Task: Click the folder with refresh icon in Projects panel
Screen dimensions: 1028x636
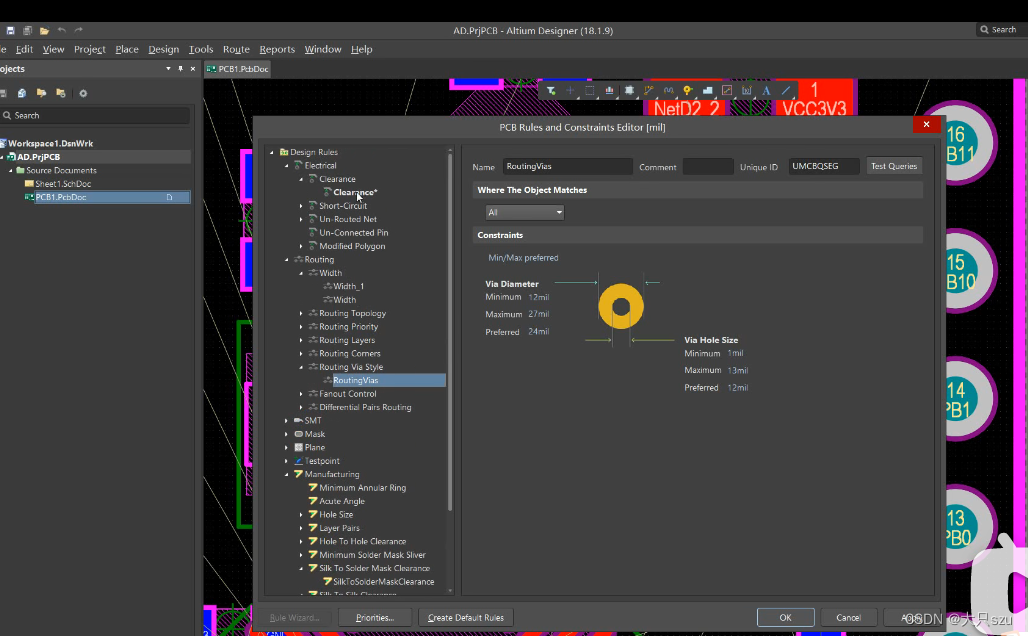Action: coord(61,93)
